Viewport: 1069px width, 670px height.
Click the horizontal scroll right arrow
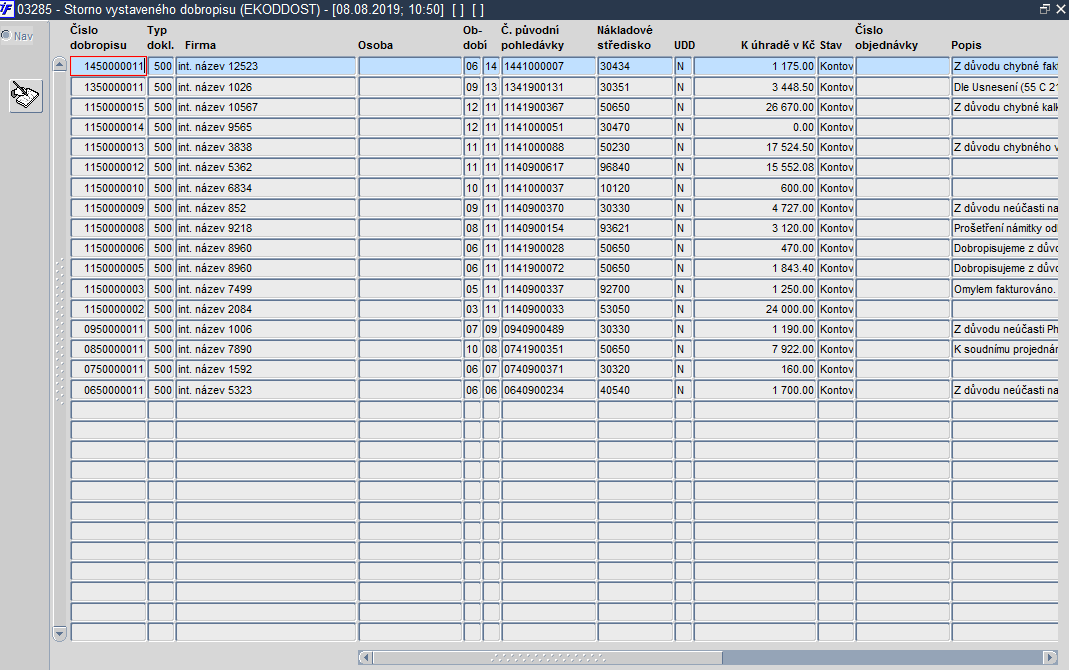coord(1050,658)
